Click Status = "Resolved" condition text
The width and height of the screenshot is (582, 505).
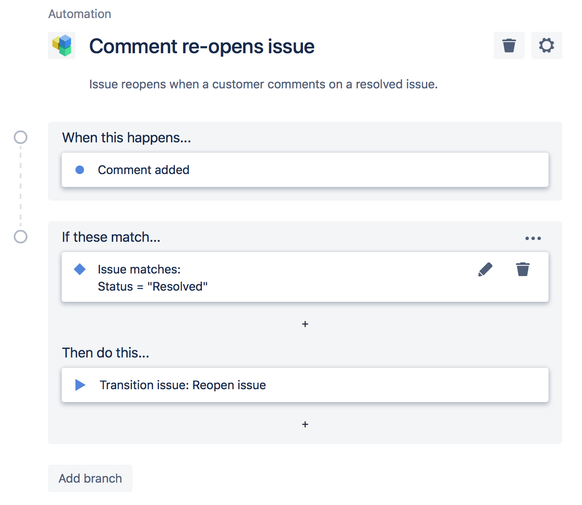click(153, 286)
